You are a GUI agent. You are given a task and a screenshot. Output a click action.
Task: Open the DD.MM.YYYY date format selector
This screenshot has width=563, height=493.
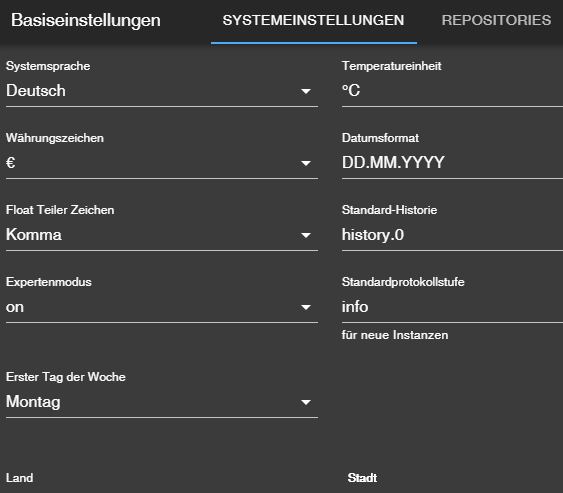(452, 163)
